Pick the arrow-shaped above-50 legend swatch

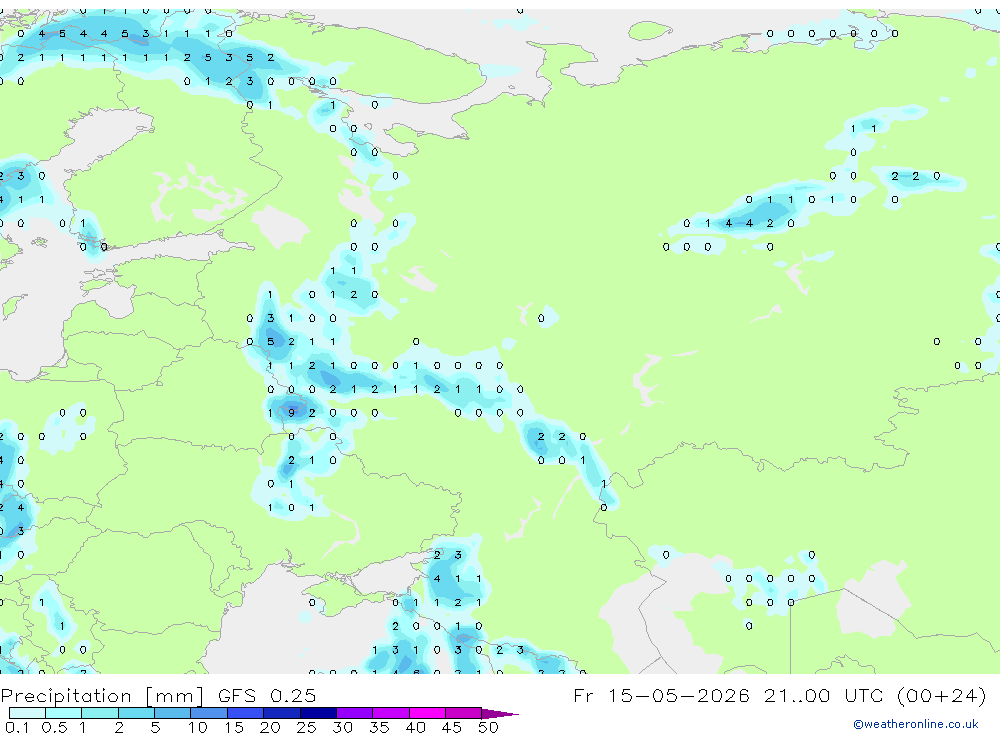pos(499,713)
